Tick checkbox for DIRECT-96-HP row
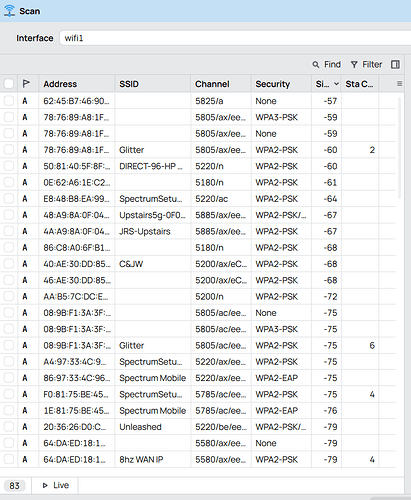 click(9, 166)
